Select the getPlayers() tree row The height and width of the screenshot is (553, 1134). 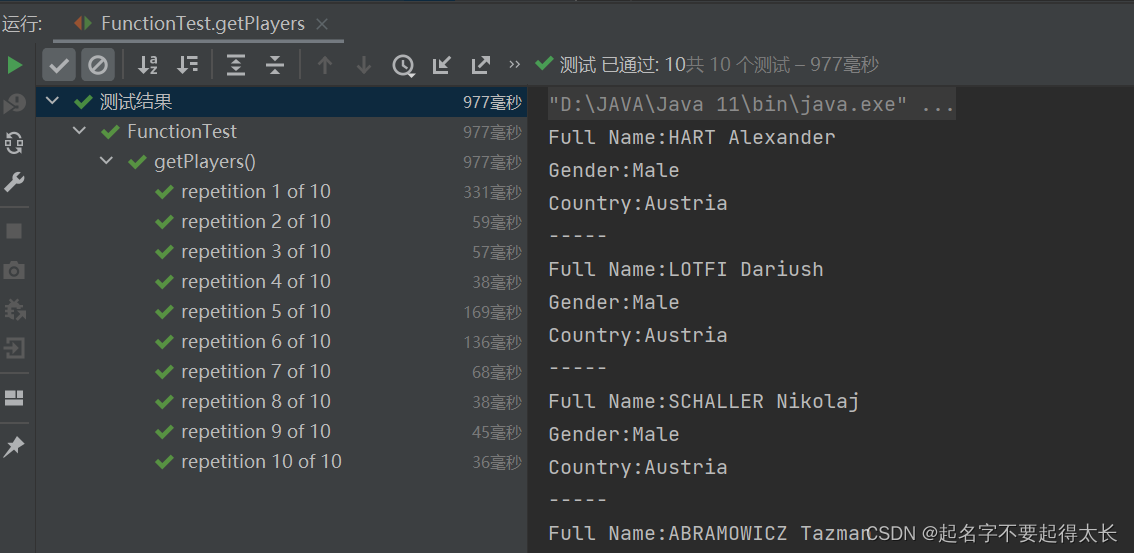(281, 162)
